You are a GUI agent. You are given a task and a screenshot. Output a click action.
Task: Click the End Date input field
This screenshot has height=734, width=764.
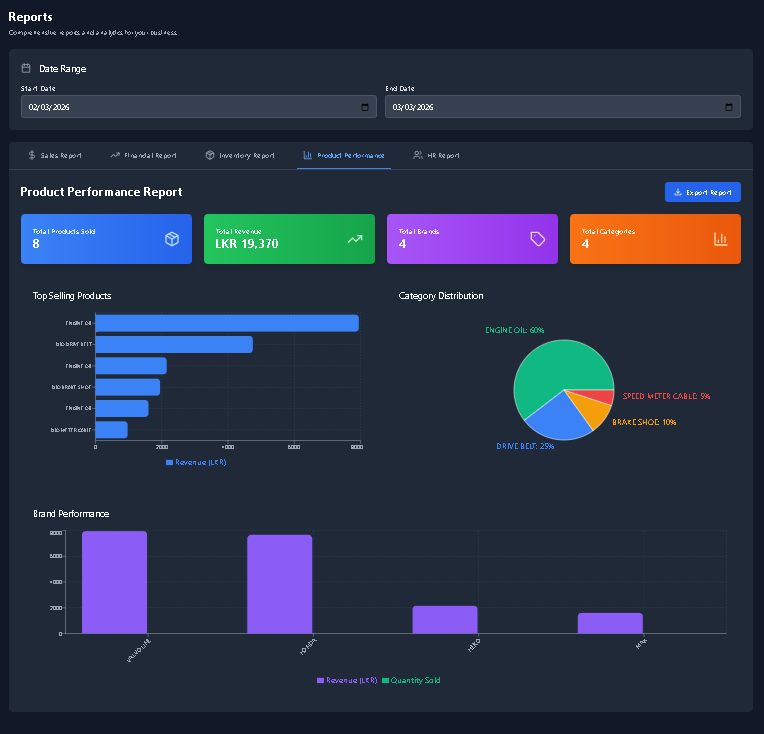tap(563, 107)
